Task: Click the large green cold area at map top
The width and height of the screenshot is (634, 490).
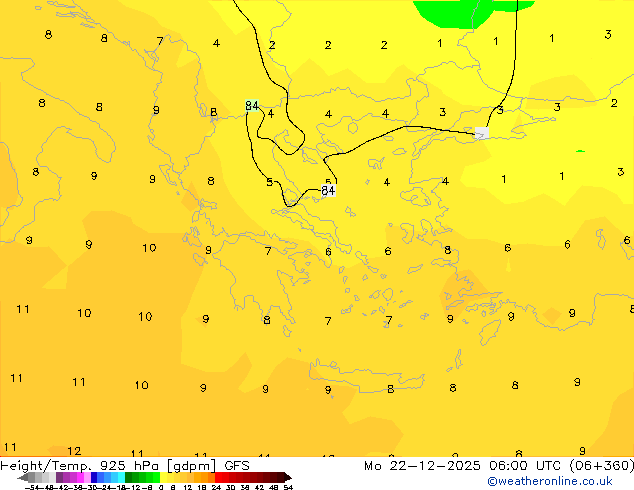Action: (x=473, y=13)
